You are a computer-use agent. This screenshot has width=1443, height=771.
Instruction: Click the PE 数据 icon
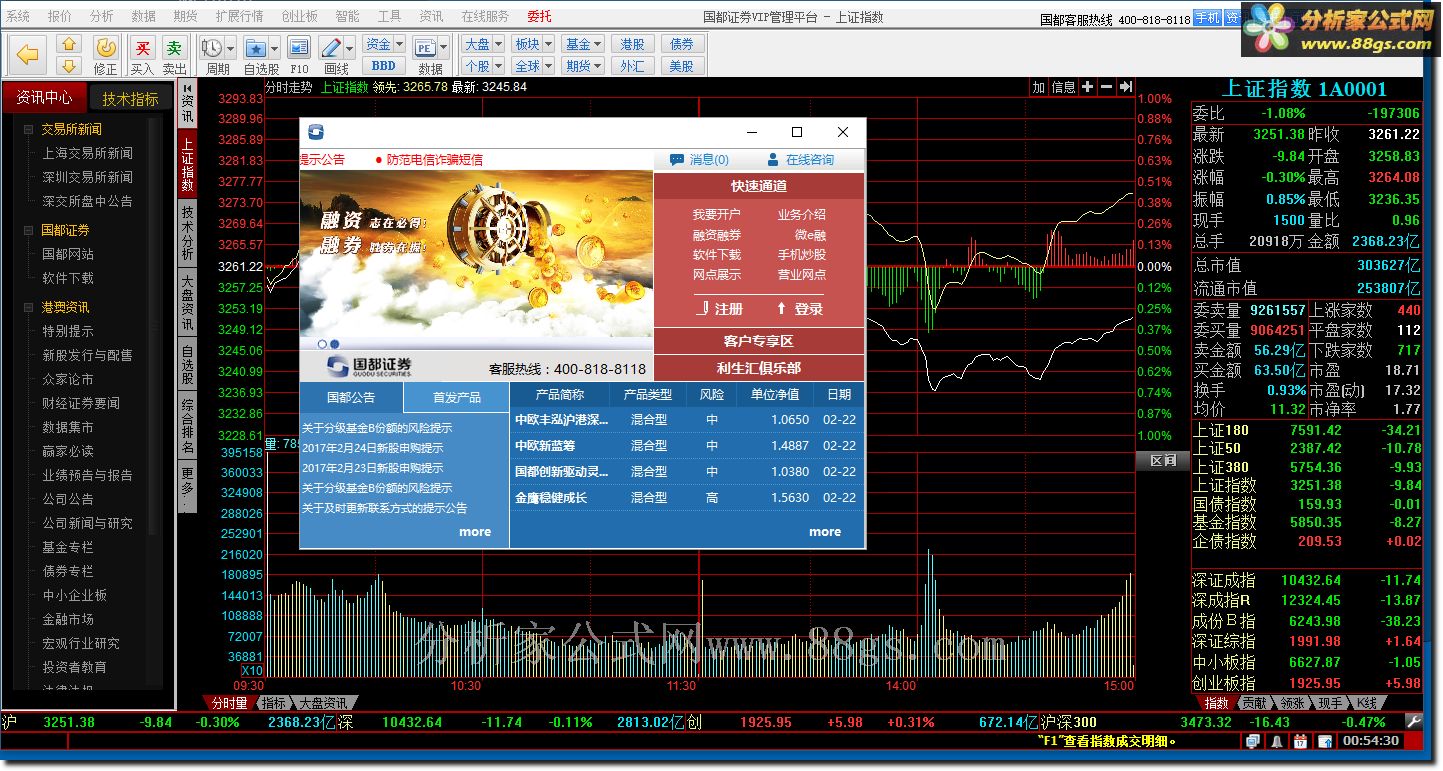pos(424,48)
